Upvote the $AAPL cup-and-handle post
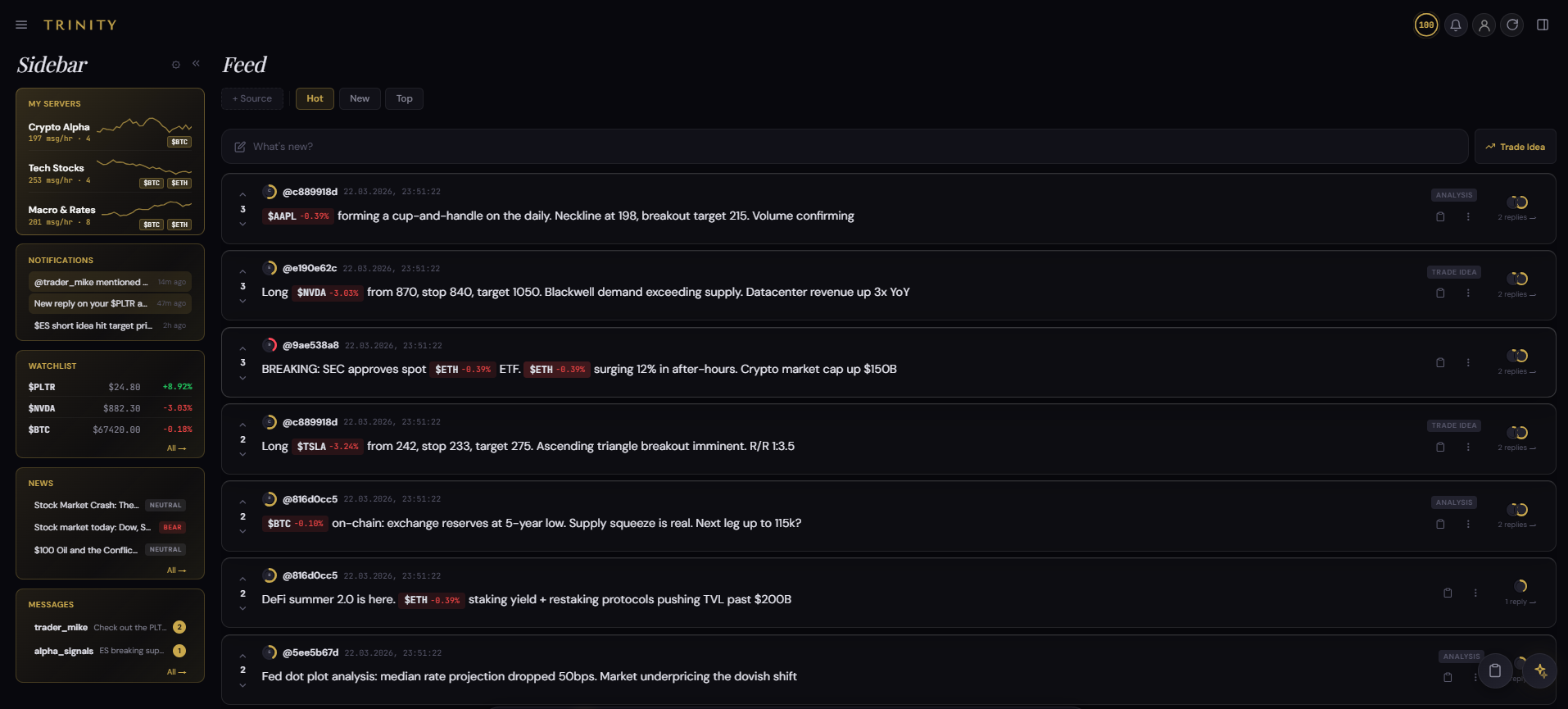 pyautogui.click(x=242, y=195)
